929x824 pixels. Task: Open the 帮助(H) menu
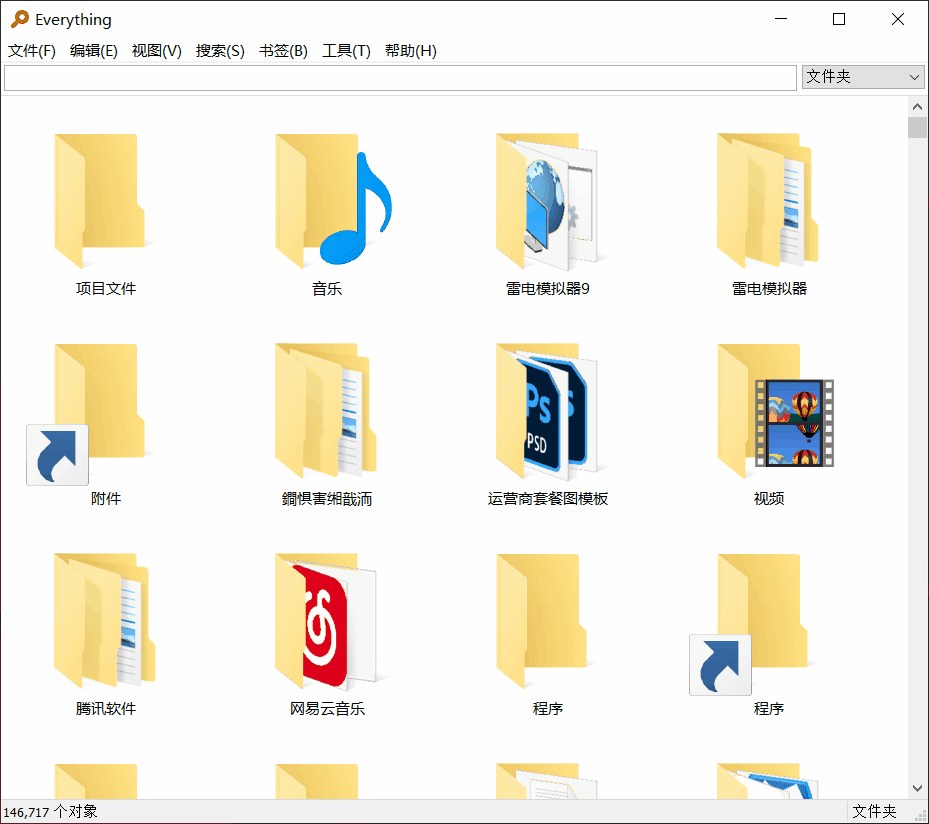click(411, 51)
